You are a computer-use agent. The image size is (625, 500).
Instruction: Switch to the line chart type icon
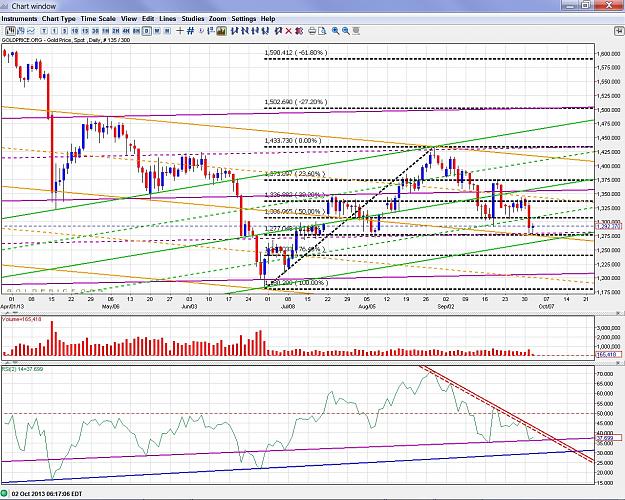pos(31,31)
